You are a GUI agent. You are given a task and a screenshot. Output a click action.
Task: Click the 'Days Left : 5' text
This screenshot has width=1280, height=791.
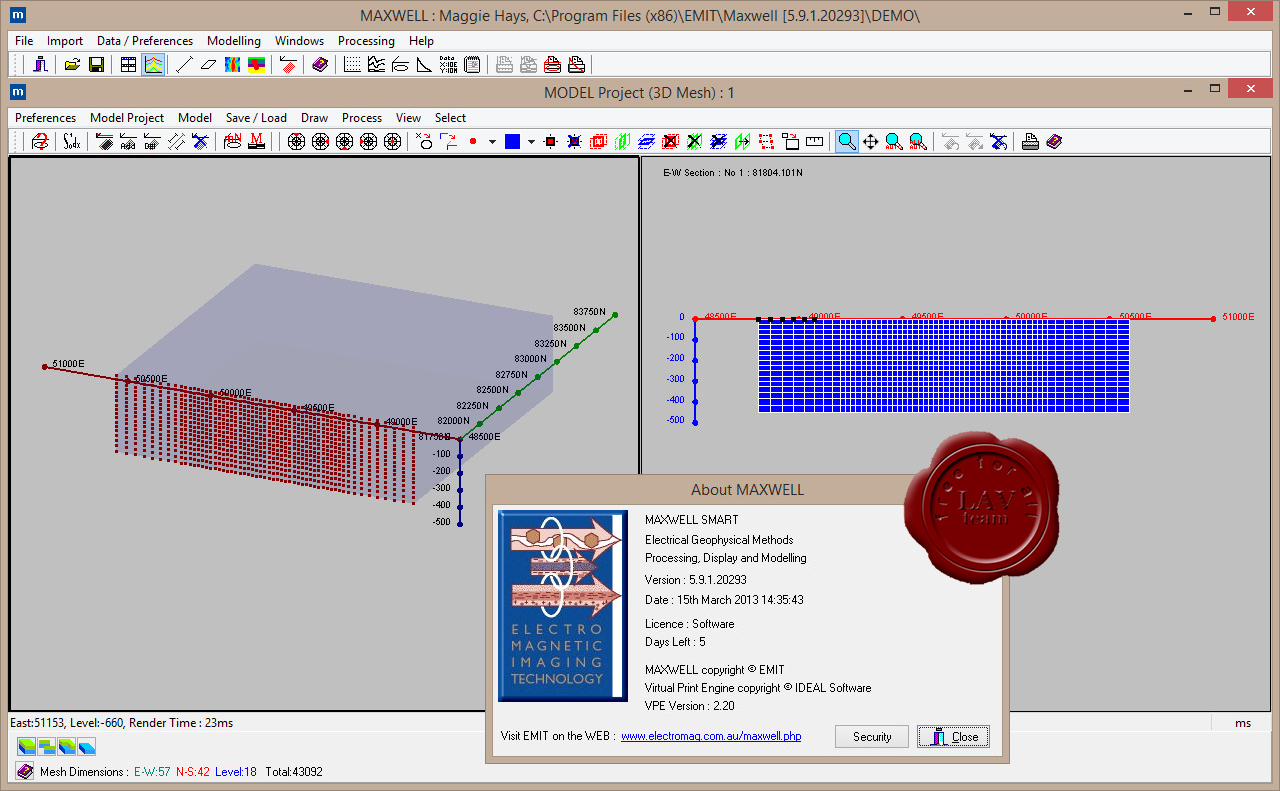[675, 642]
